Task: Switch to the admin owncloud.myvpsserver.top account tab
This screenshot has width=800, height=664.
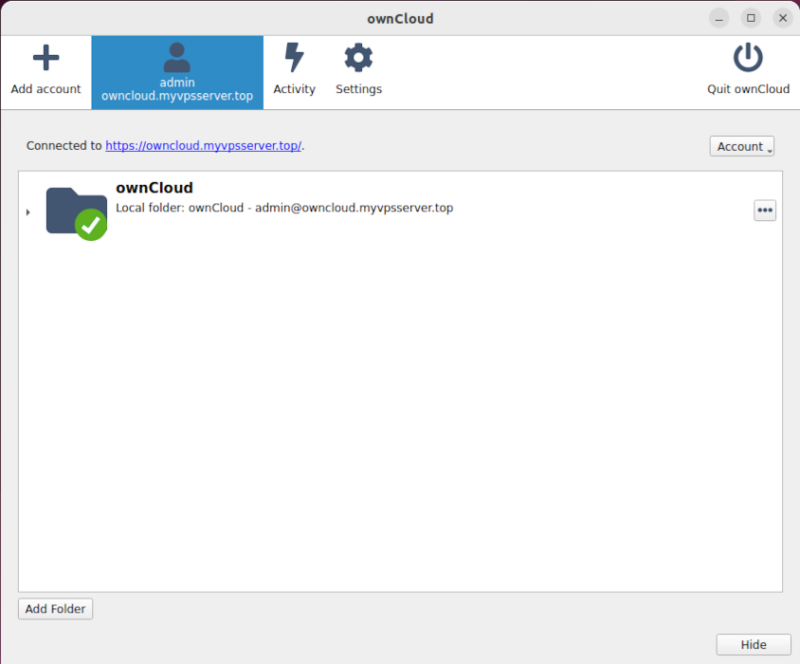Action: 177,72
